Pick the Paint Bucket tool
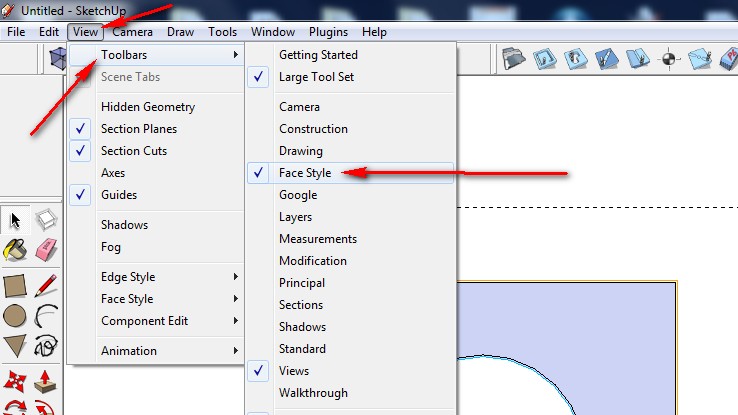 pyautogui.click(x=15, y=250)
